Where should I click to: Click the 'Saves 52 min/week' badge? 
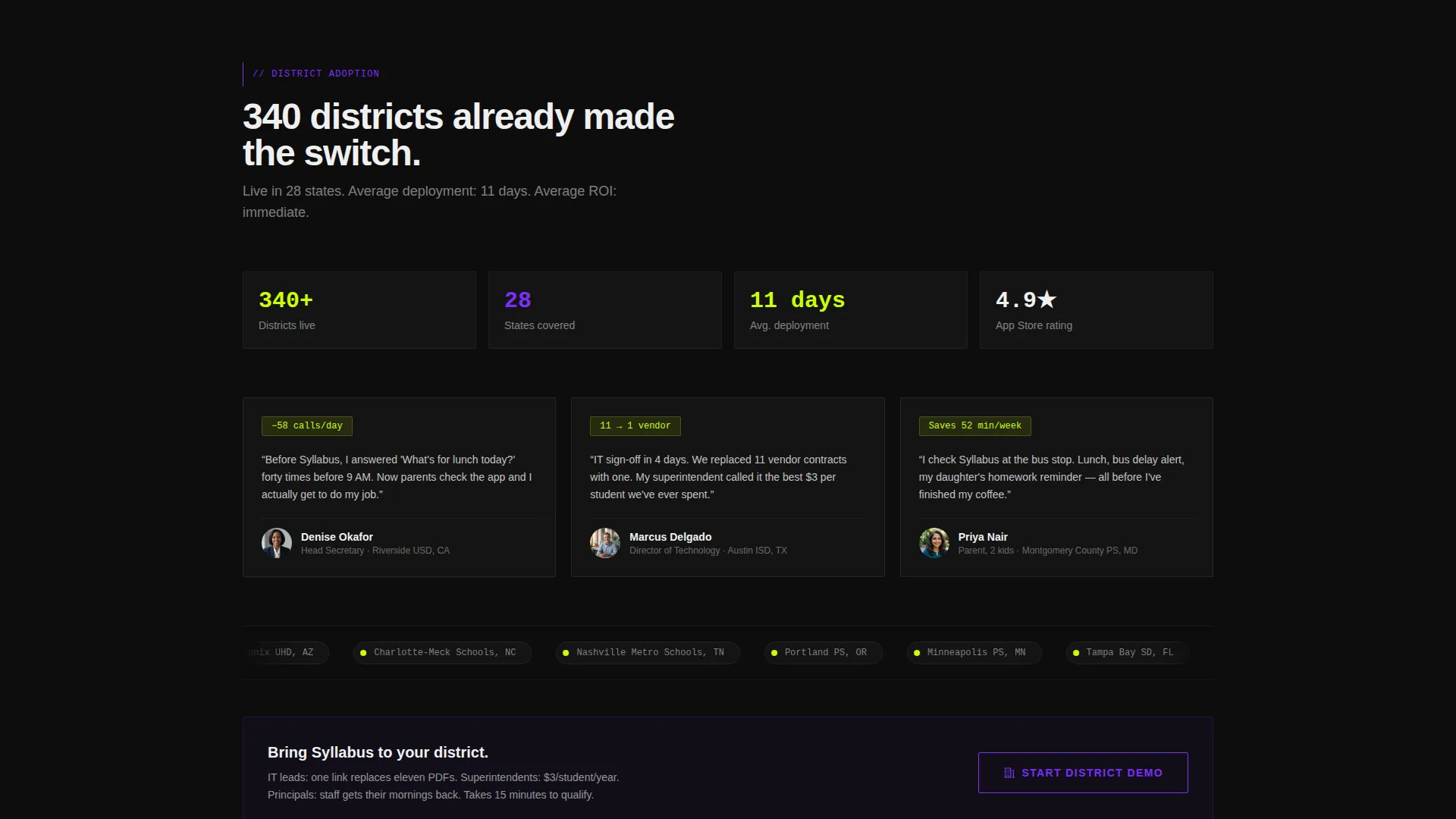pos(975,426)
